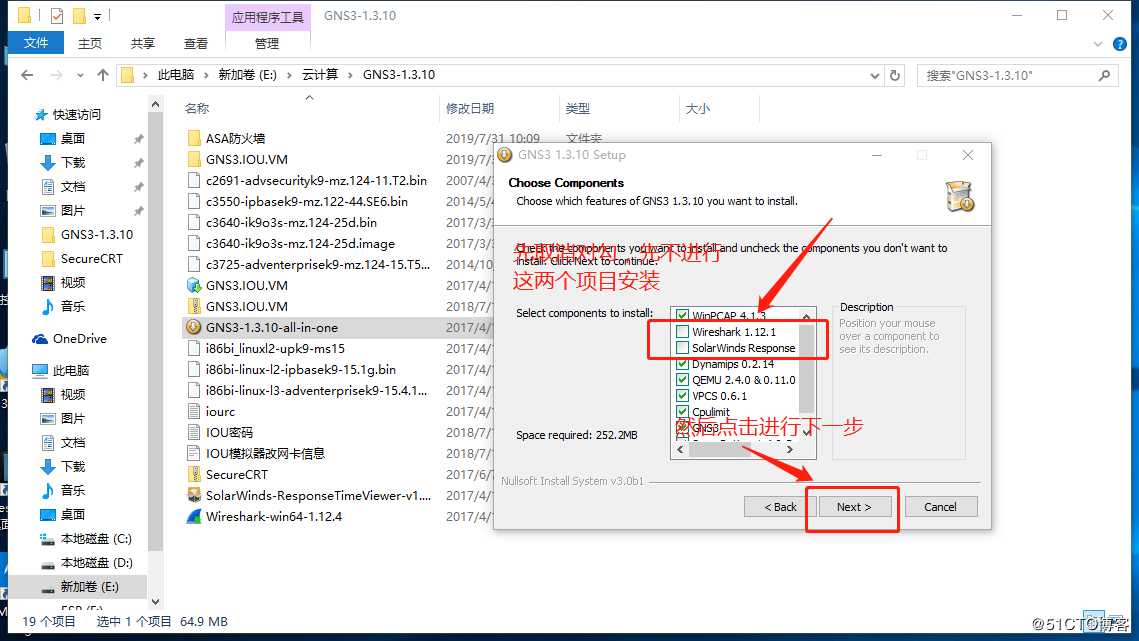Collapse the ribbon chevron
1139x641 pixels.
(x=1098, y=44)
